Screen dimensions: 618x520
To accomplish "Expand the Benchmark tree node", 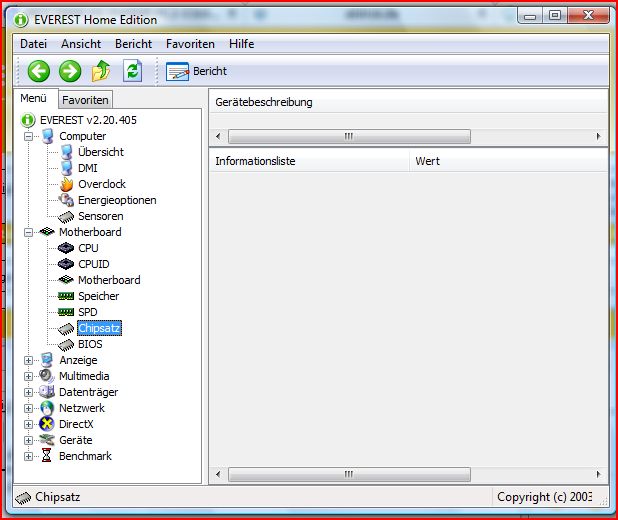I will click(28, 456).
